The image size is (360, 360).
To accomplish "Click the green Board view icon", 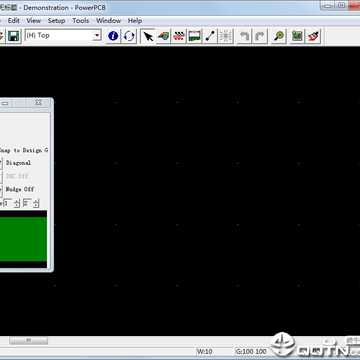I will pos(297,36).
